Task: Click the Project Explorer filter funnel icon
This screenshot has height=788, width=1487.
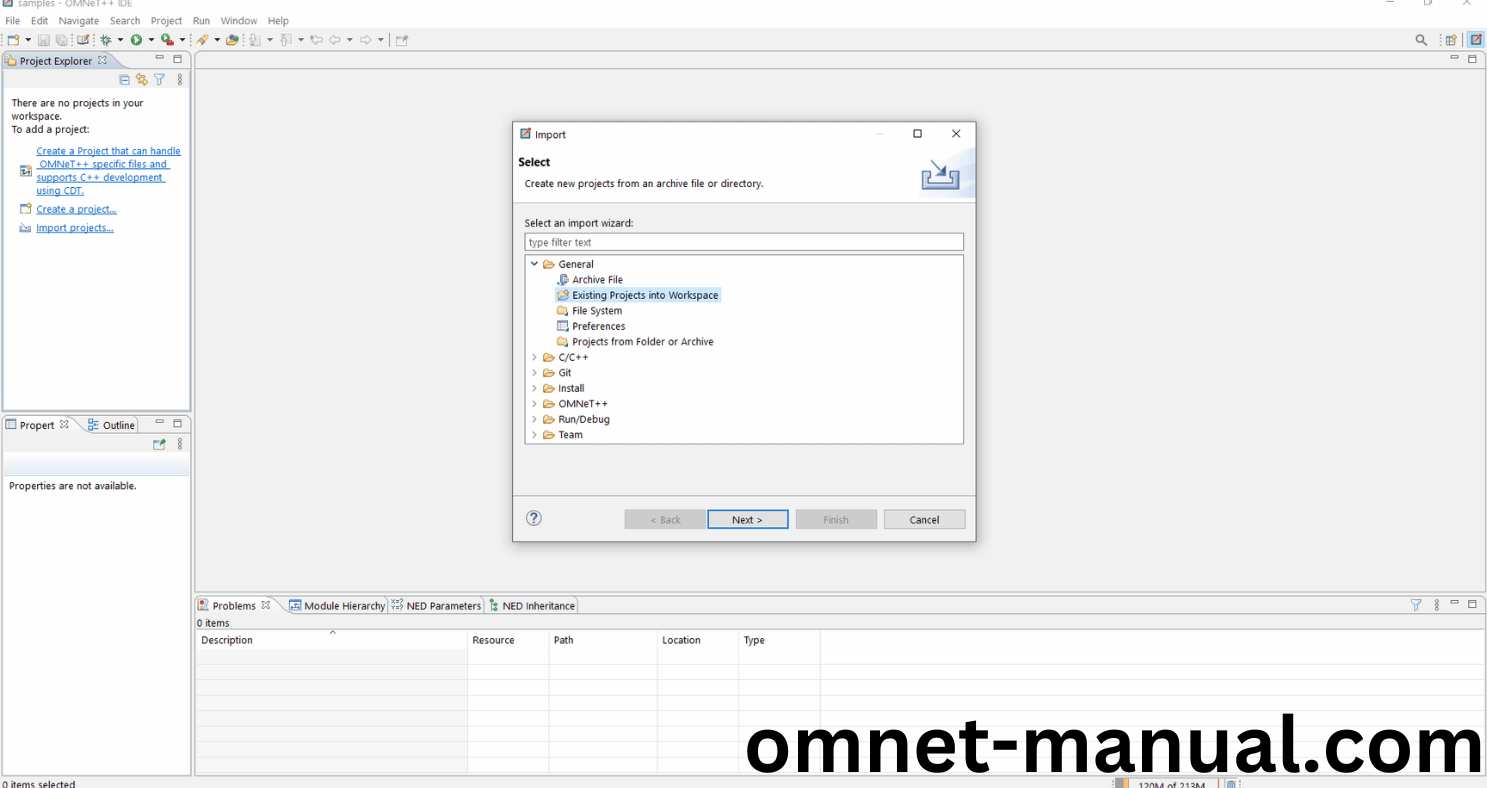Action: tap(159, 80)
